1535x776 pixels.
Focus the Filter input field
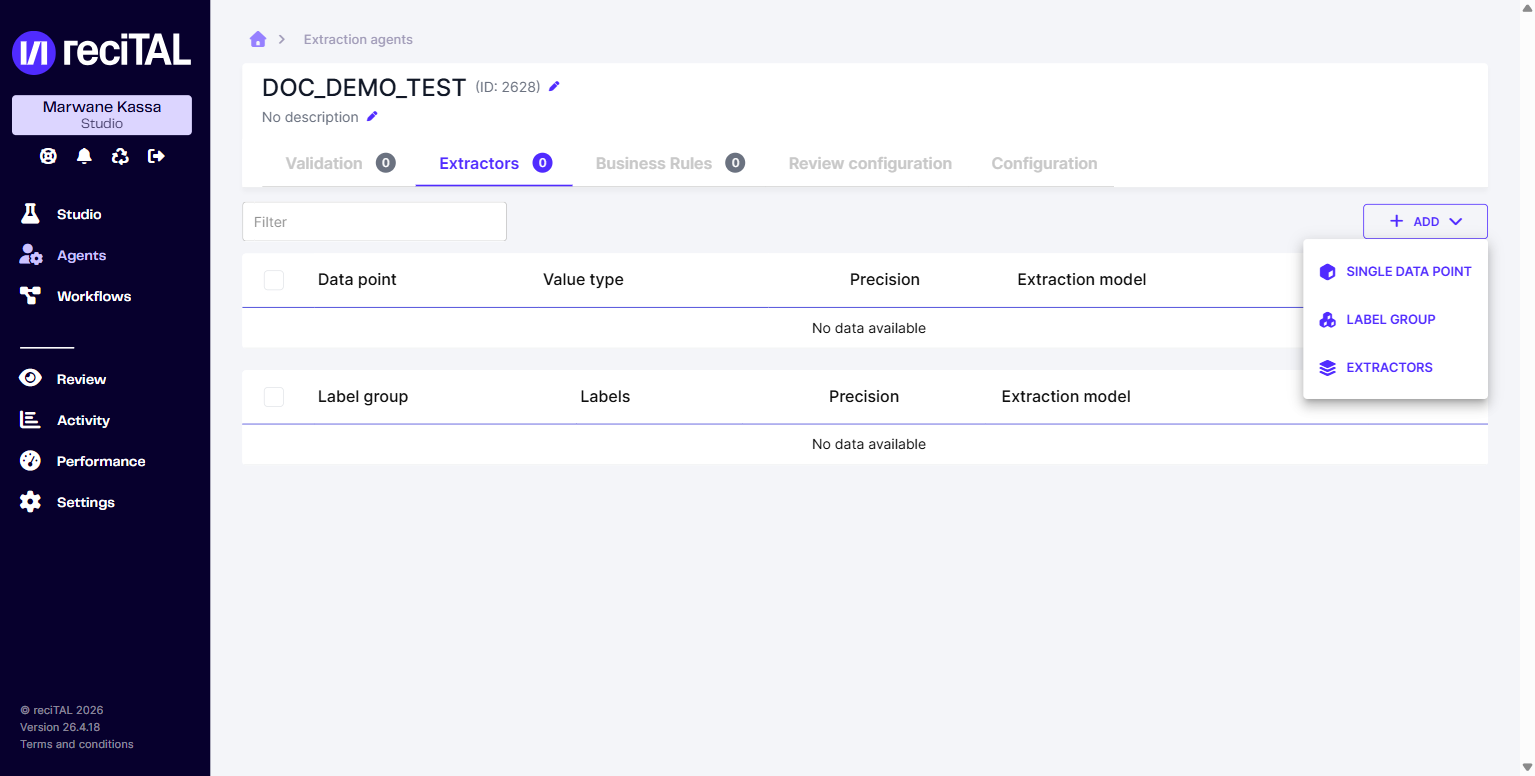[374, 221]
